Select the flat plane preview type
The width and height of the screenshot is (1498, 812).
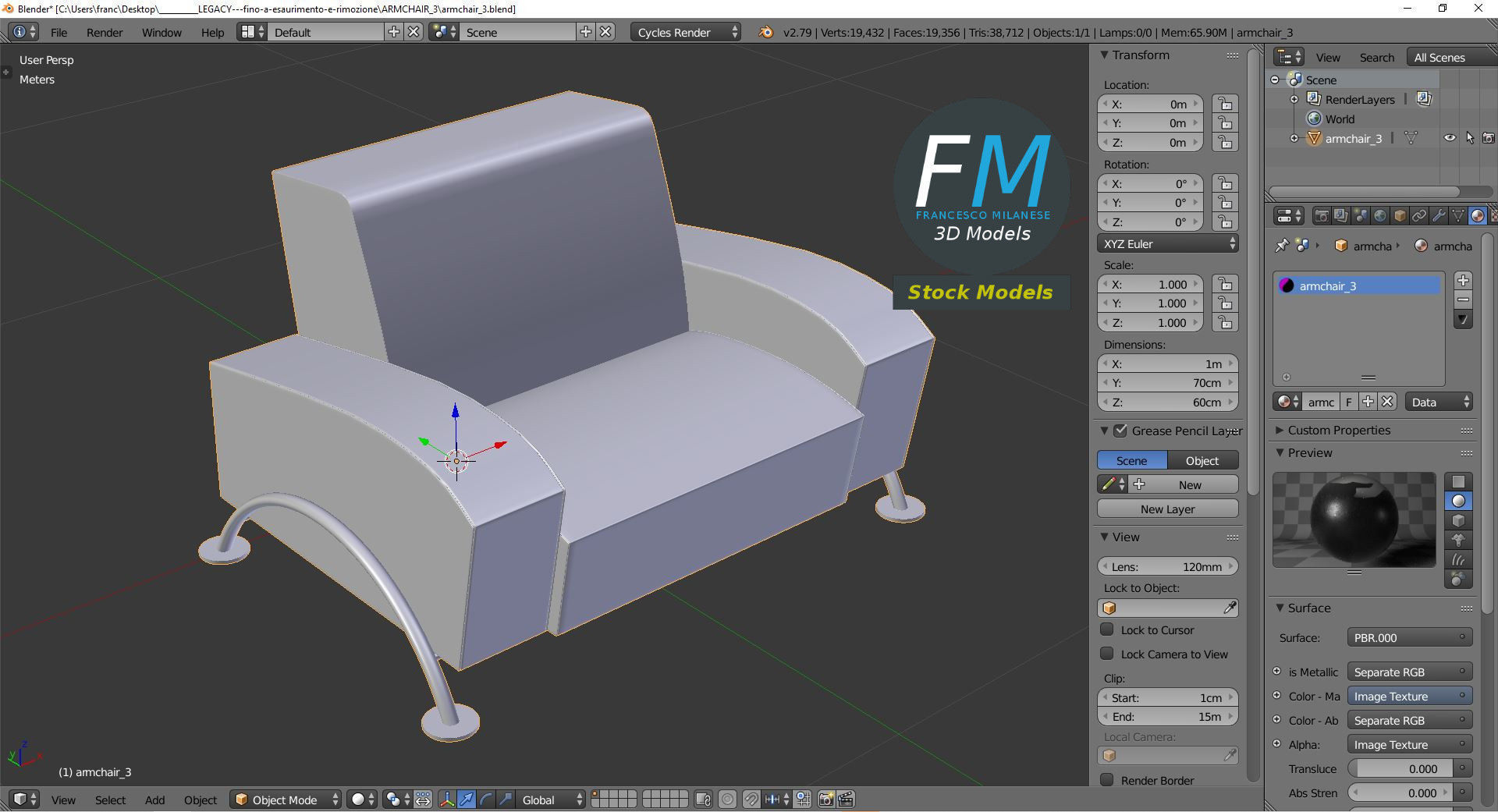click(1458, 481)
